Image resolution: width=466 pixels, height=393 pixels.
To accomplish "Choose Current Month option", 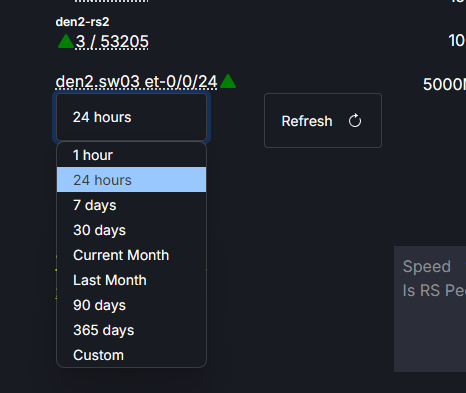I will (131, 255).
